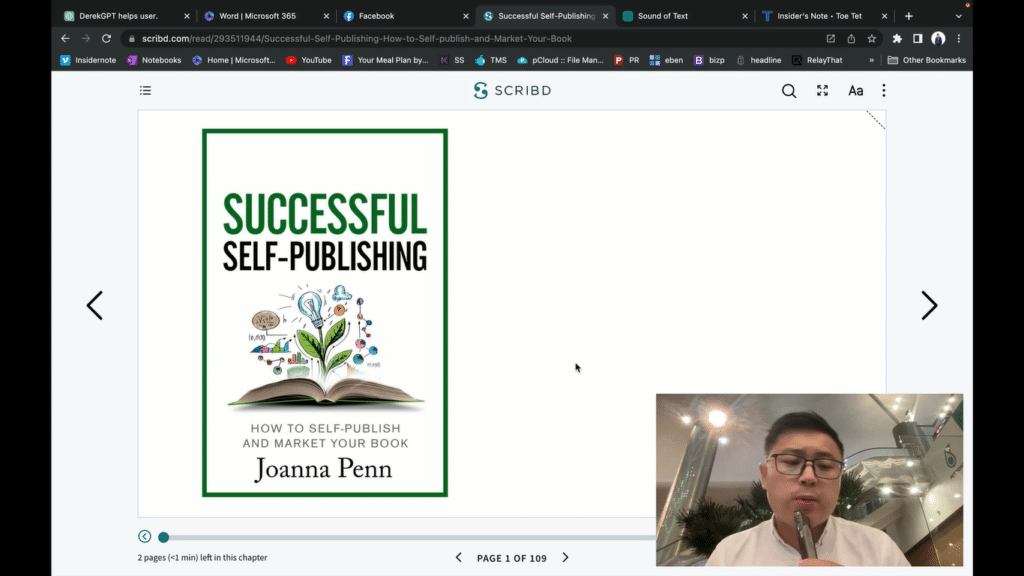Viewport: 1024px width, 576px height.
Task: Open the Scribd search magnifier
Action: [789, 91]
